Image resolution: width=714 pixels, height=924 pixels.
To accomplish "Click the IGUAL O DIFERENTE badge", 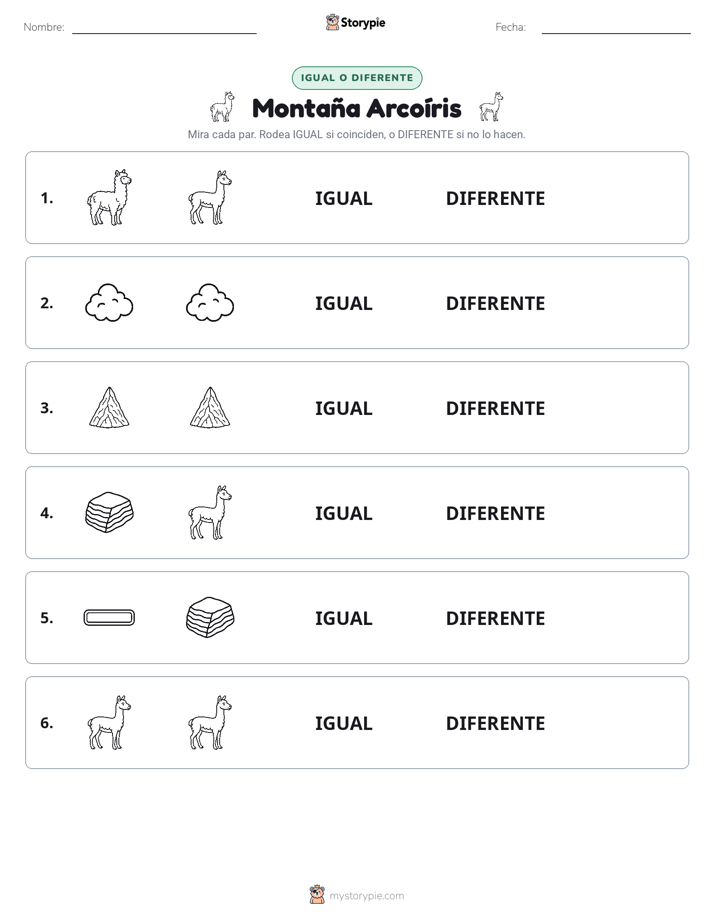I will [357, 78].
